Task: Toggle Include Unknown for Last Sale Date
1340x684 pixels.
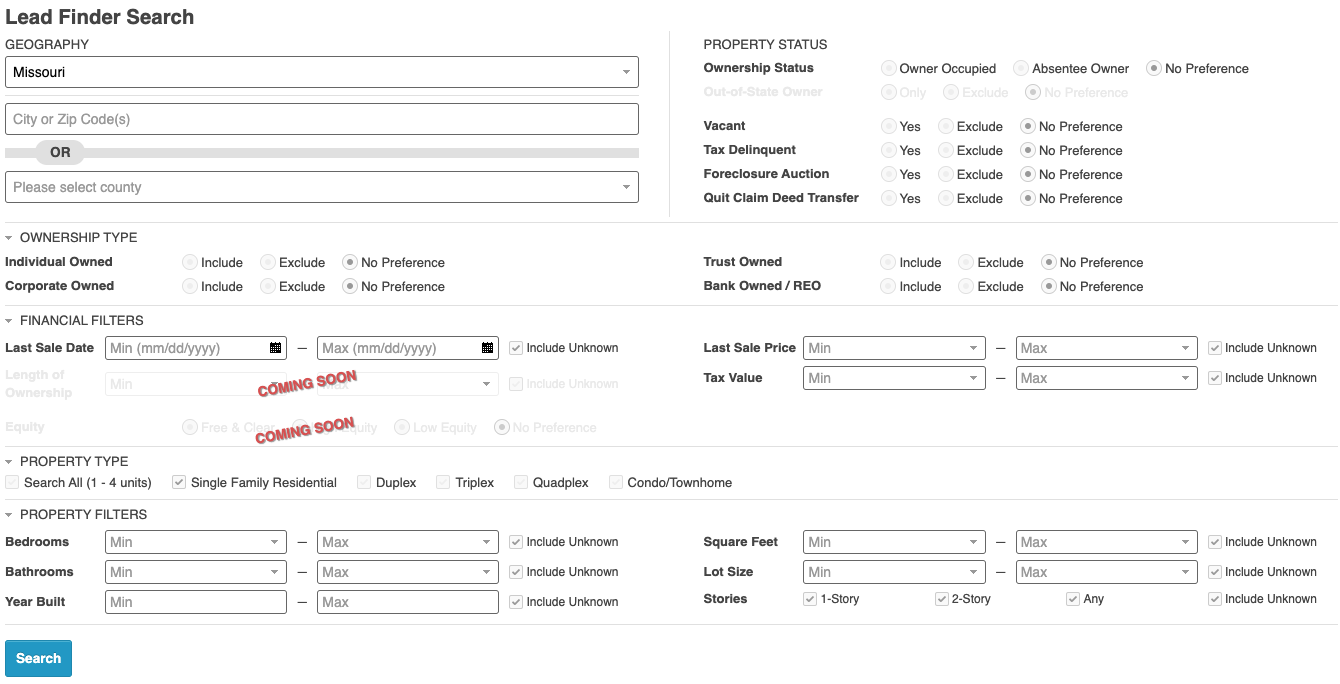Action: click(x=516, y=348)
